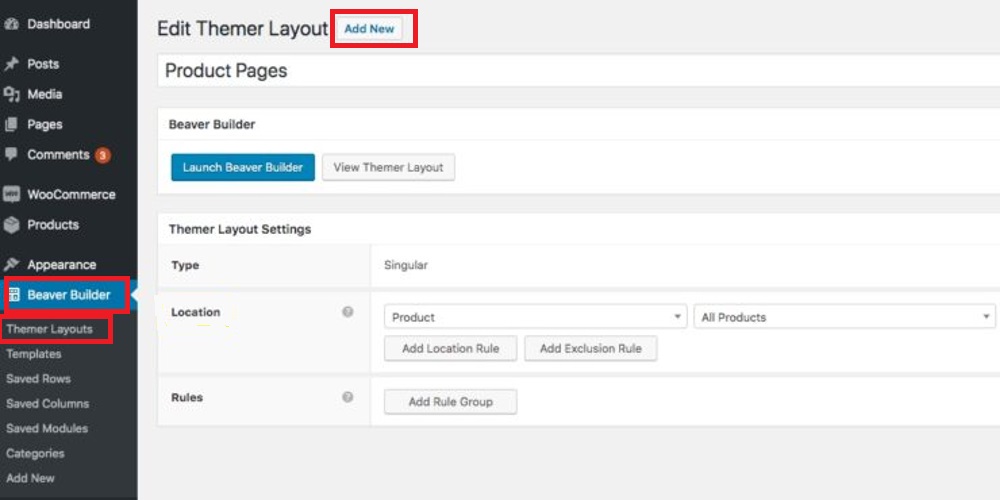
Task: Click the Products box icon
Action: [11, 224]
